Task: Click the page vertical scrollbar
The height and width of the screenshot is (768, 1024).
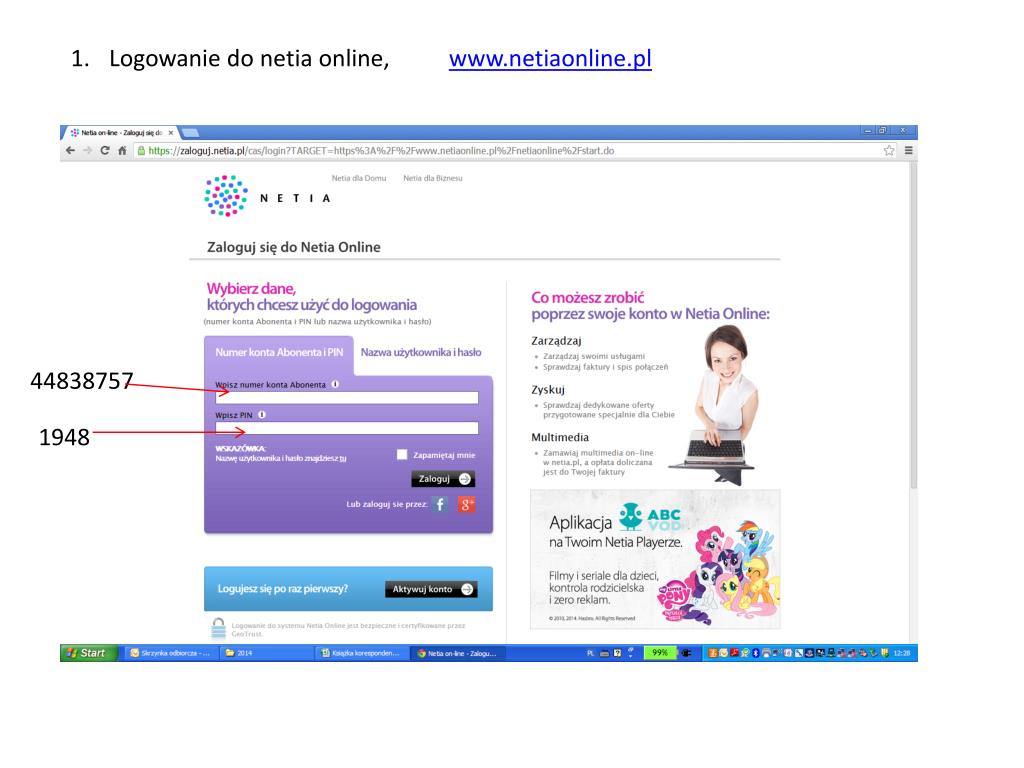Action: pos(913,327)
